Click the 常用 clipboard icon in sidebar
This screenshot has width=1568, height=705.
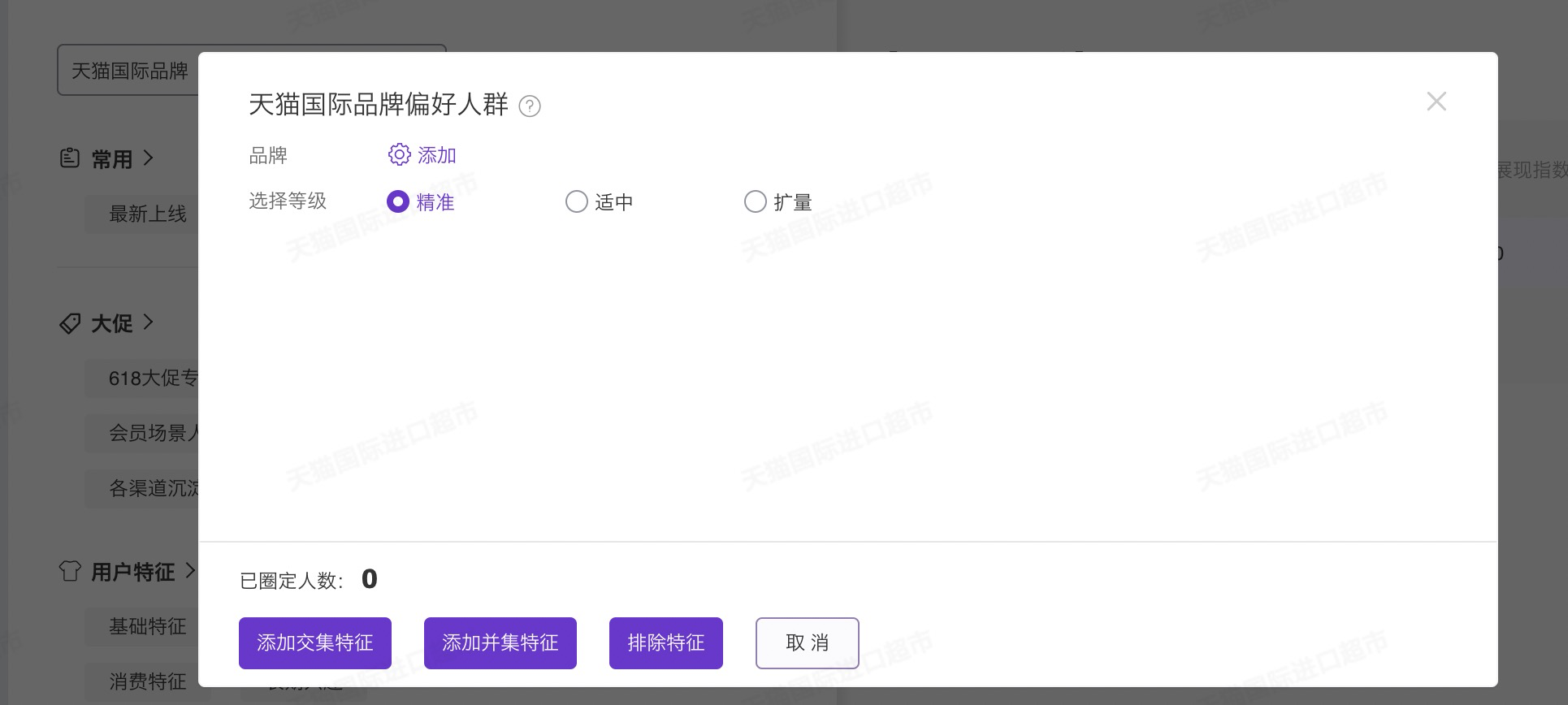point(70,158)
